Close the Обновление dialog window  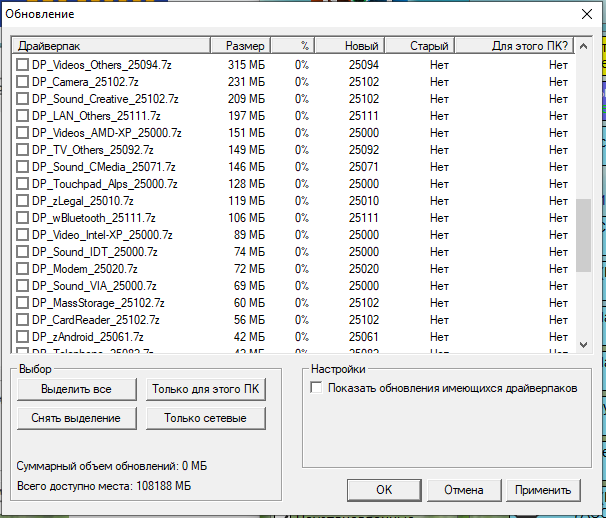pos(587,14)
